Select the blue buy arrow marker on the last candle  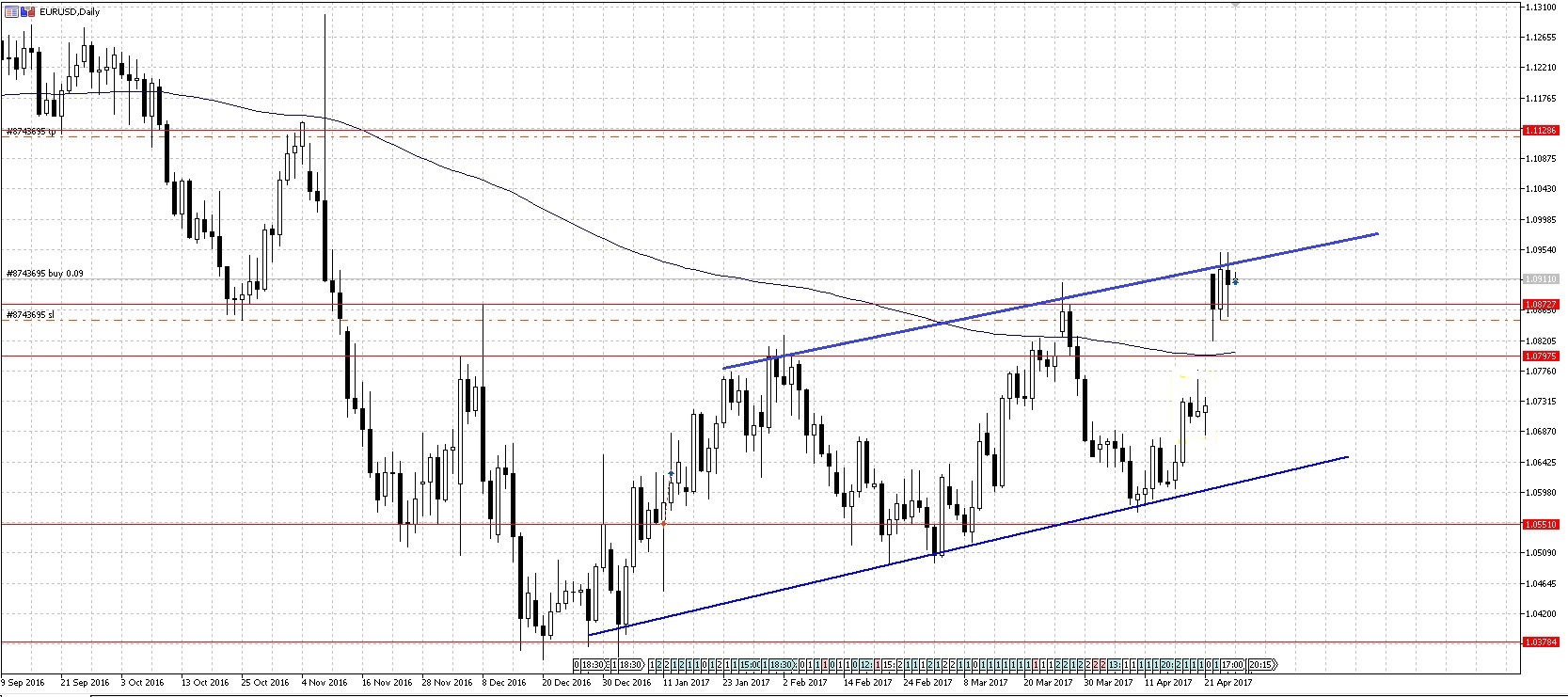click(x=1235, y=281)
